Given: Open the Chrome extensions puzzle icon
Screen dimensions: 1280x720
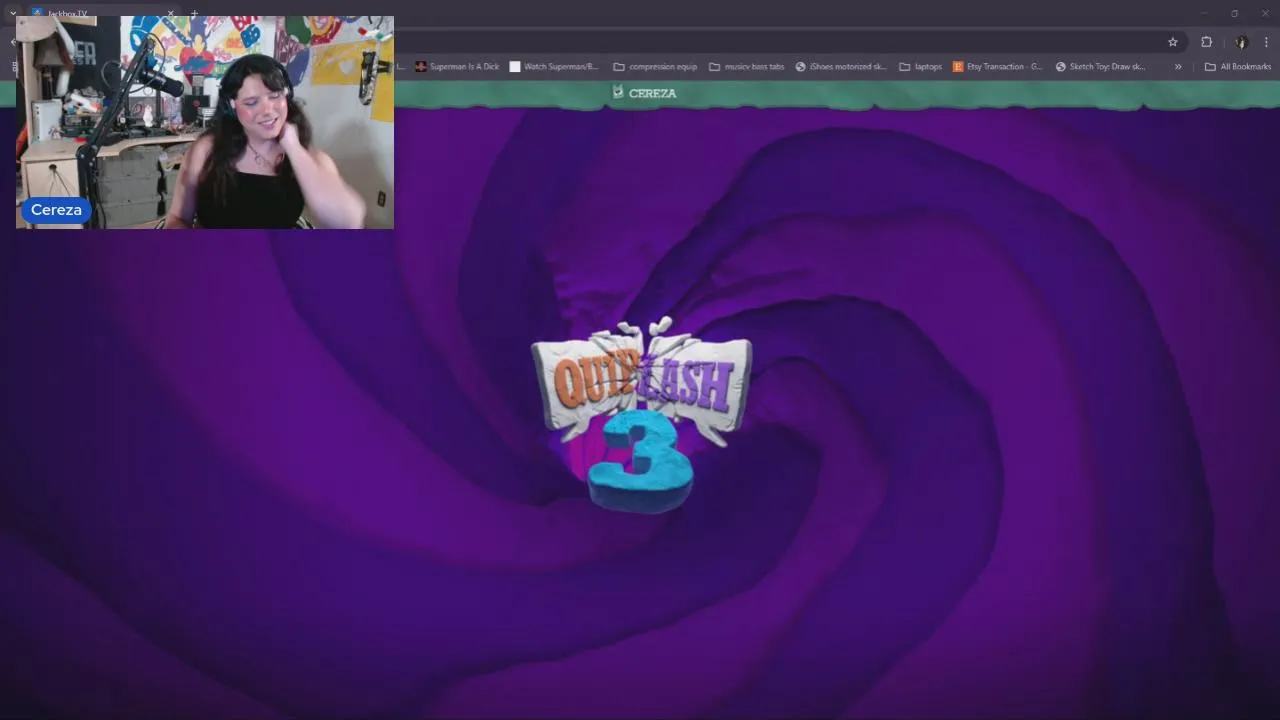Looking at the screenshot, I should pyautogui.click(x=1206, y=42).
